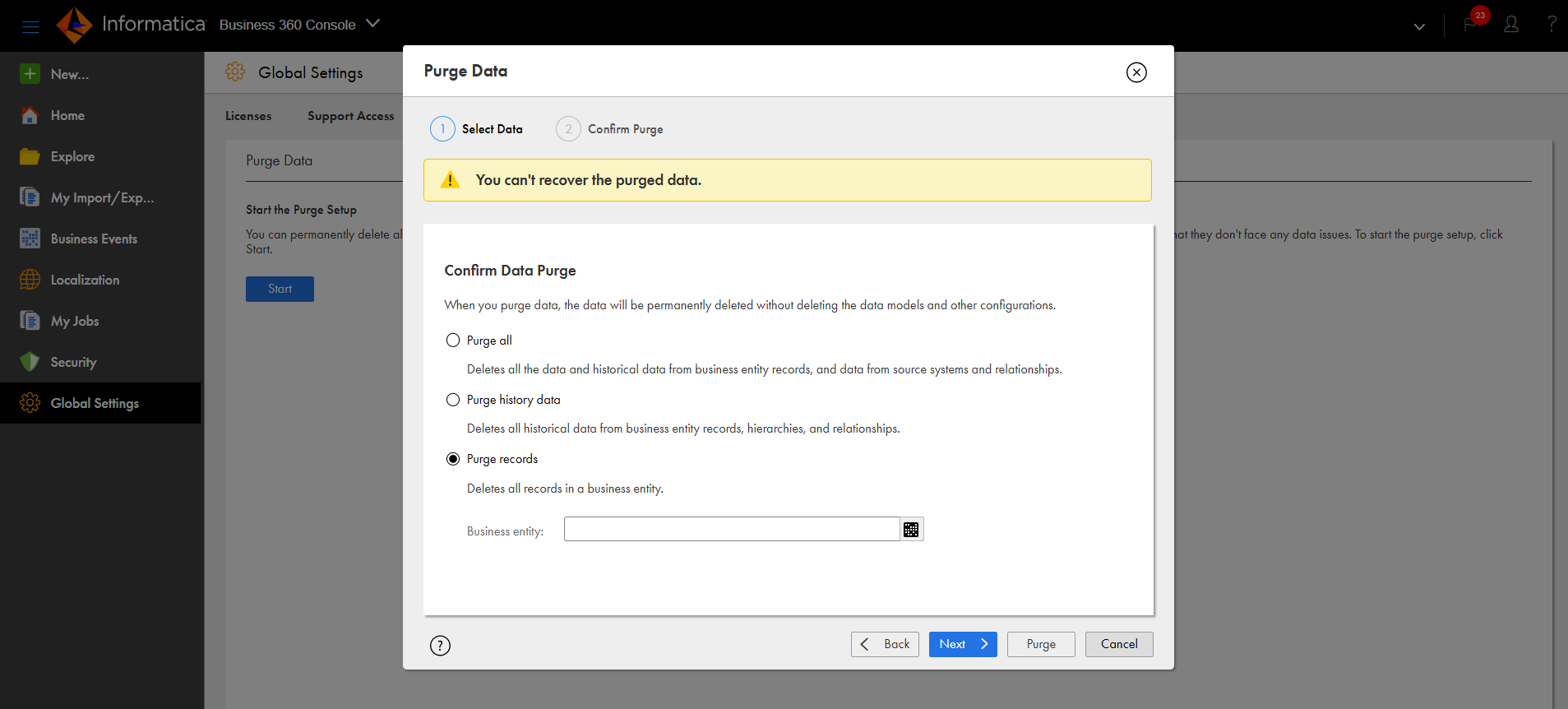The image size is (1568, 709).
Task: Expand the Business 360 Console switcher
Action: [372, 24]
